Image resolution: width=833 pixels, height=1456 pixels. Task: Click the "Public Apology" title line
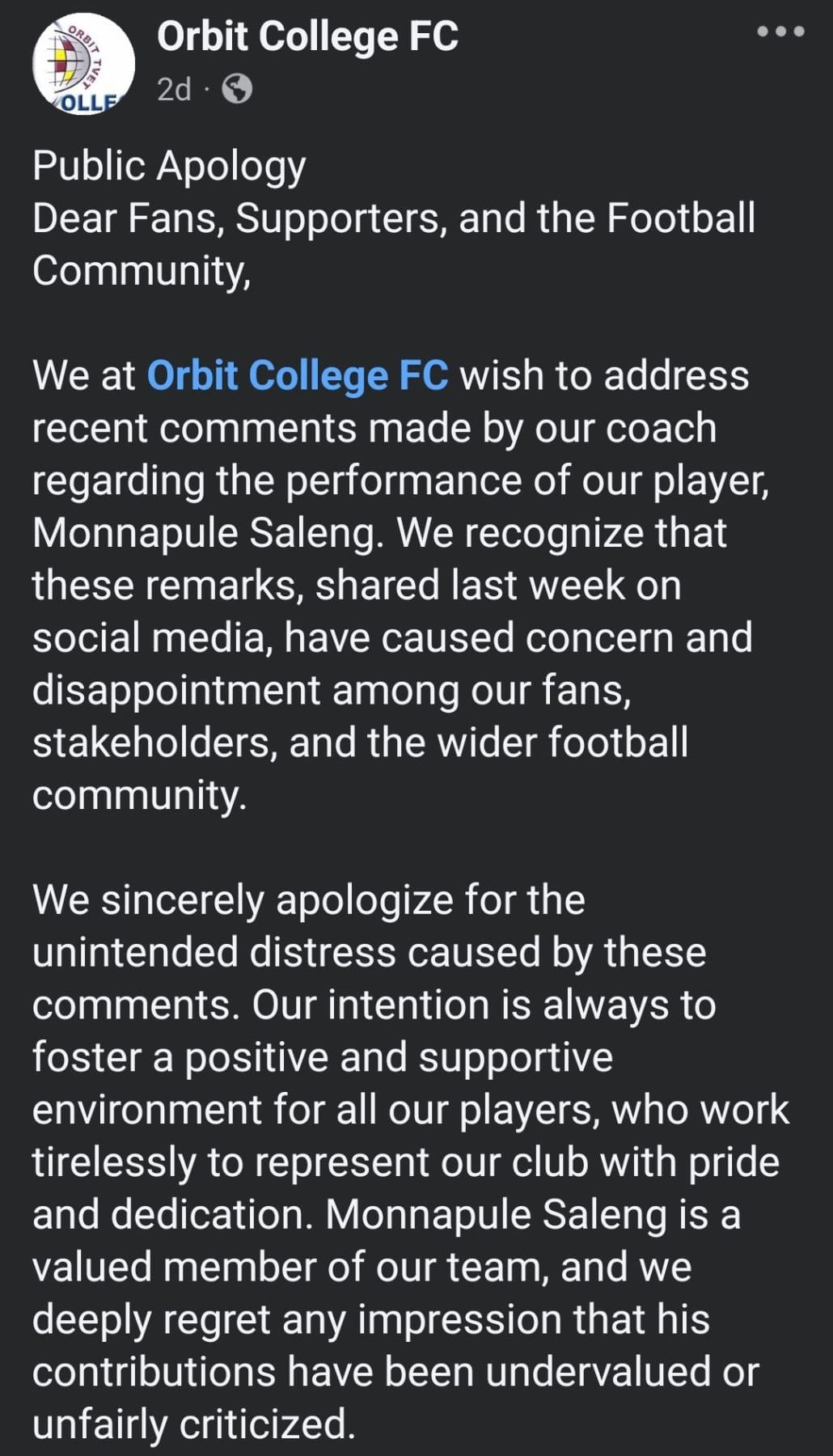(169, 166)
